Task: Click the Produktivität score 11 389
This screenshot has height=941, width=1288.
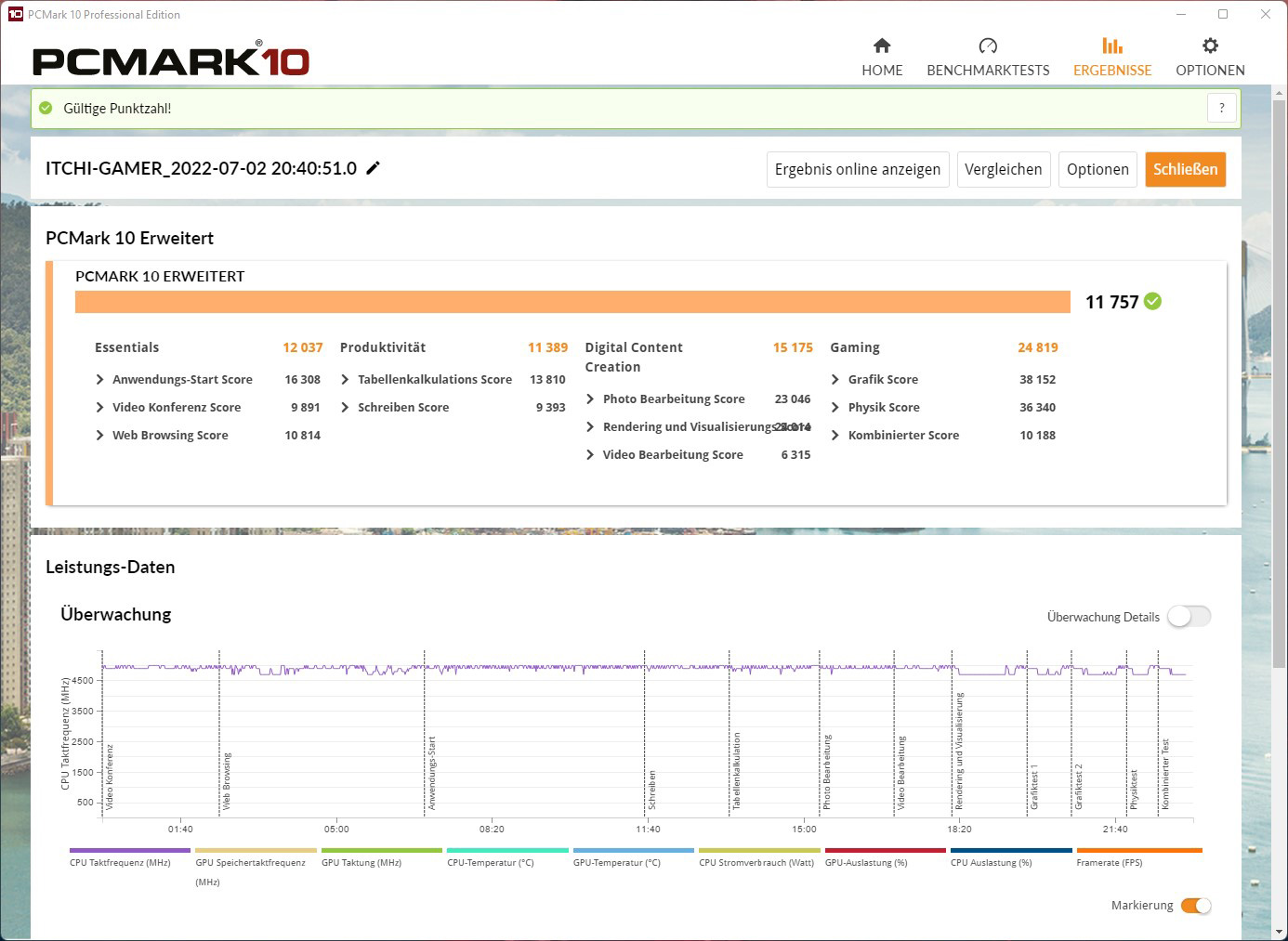Action: tap(547, 347)
